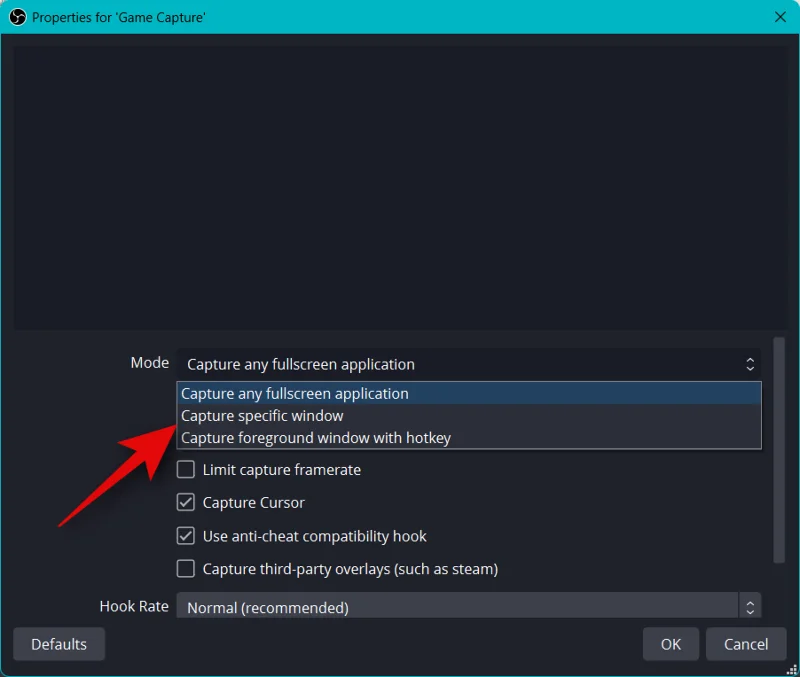Select 'Capture any fullscreen application' option
The width and height of the screenshot is (800, 677).
(469, 393)
